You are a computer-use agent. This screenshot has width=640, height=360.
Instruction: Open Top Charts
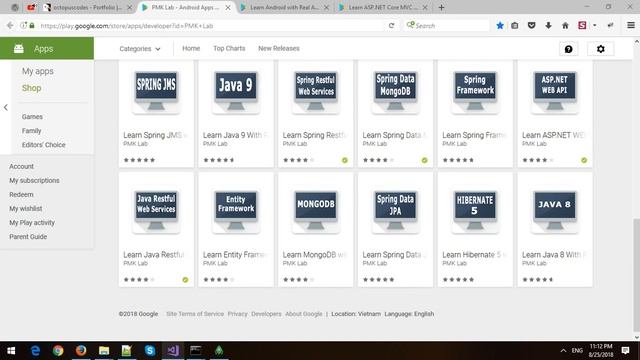click(x=229, y=48)
